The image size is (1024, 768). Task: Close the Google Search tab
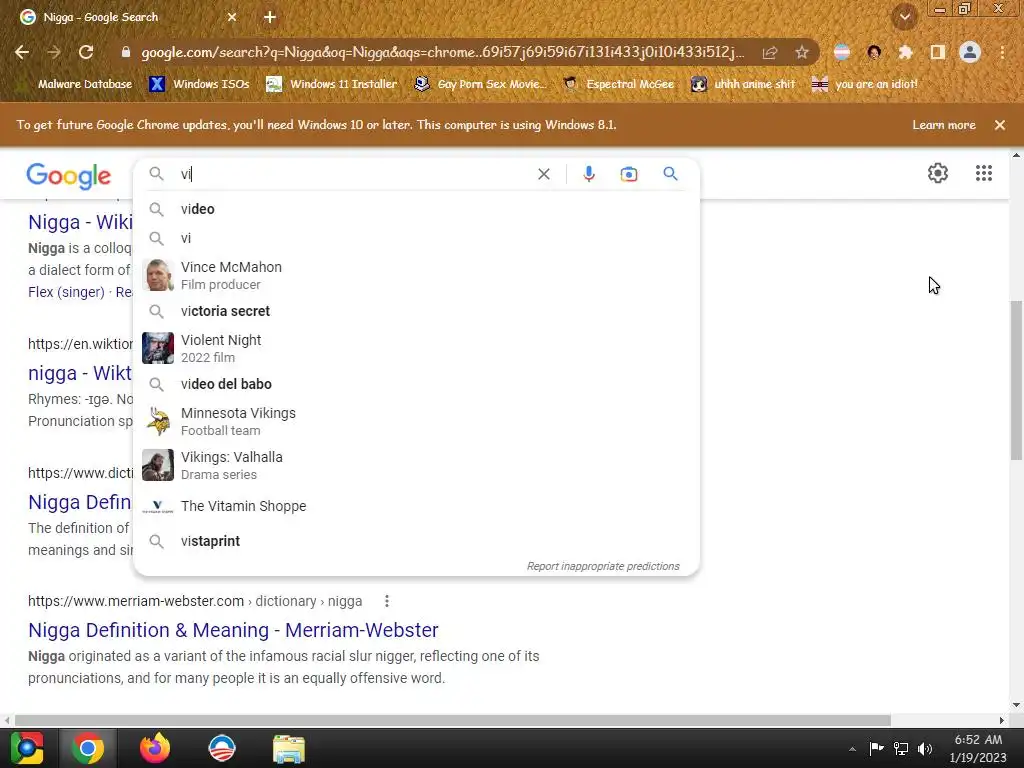[x=232, y=17]
